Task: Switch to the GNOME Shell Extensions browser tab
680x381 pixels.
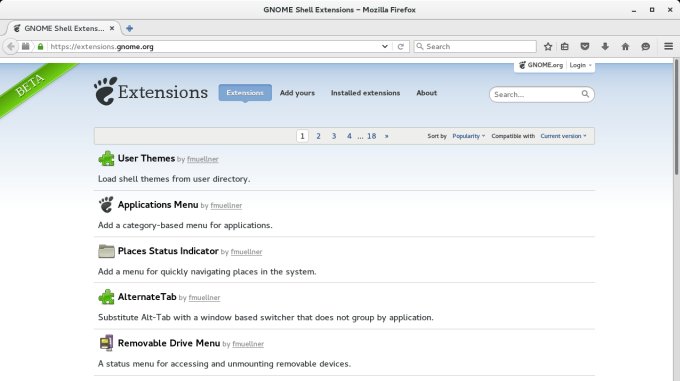Action: pos(64,28)
